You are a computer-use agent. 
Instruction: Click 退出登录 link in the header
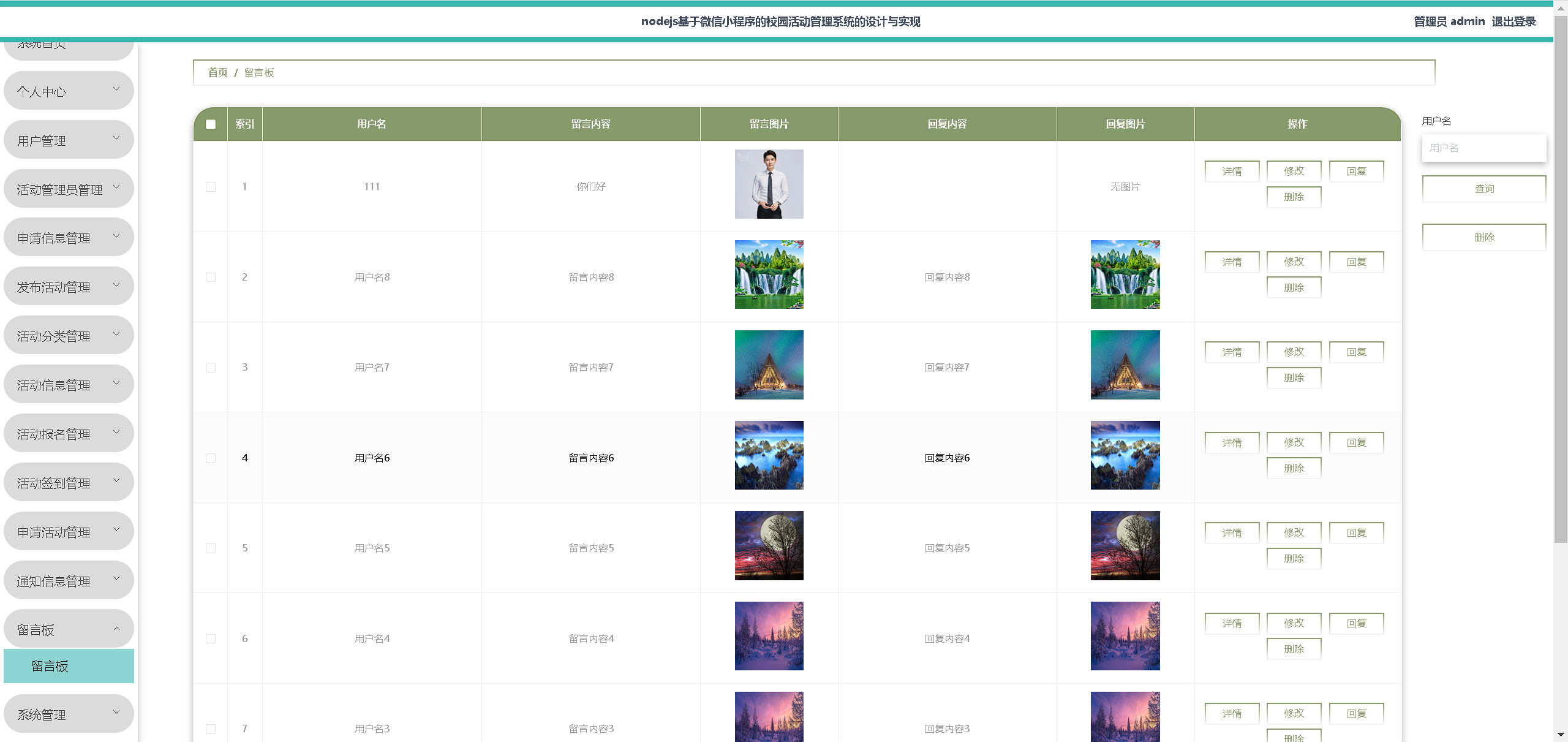click(x=1513, y=21)
